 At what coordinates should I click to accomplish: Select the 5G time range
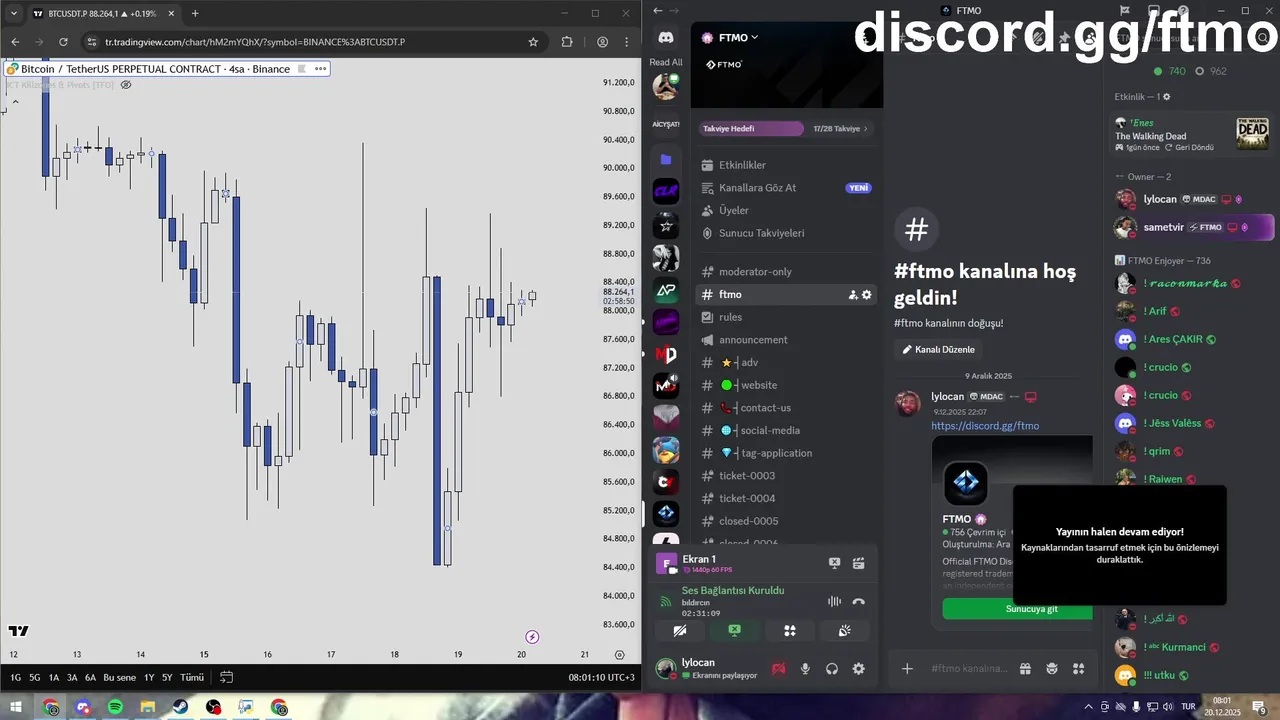click(35, 677)
